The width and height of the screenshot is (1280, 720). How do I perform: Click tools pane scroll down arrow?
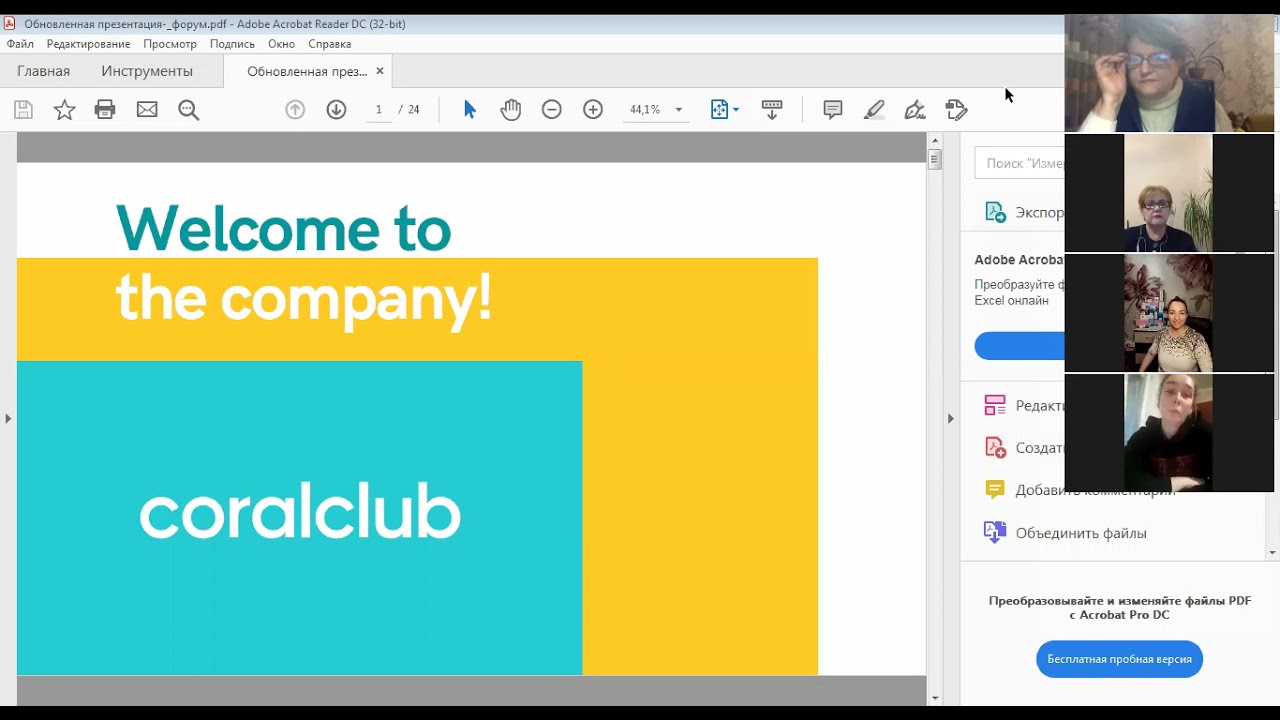pos(1272,552)
